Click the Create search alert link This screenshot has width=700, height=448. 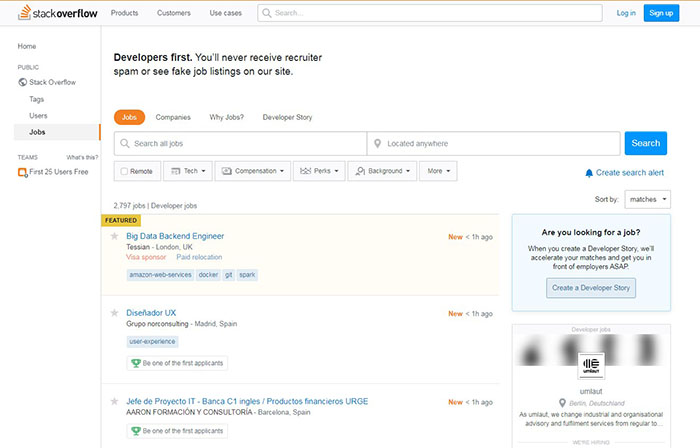pyautogui.click(x=630, y=173)
